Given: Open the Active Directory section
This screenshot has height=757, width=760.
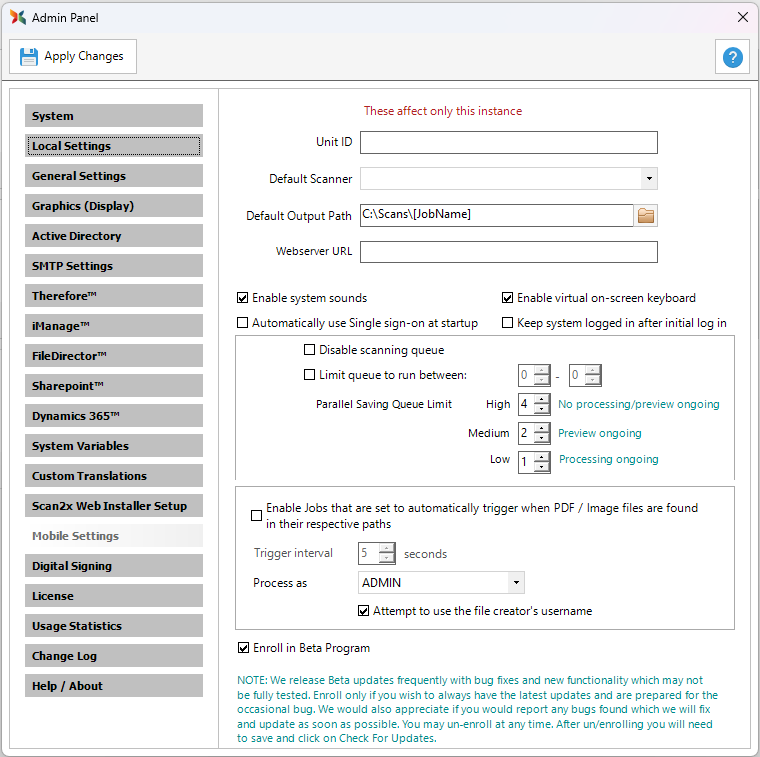Looking at the screenshot, I should coord(114,236).
